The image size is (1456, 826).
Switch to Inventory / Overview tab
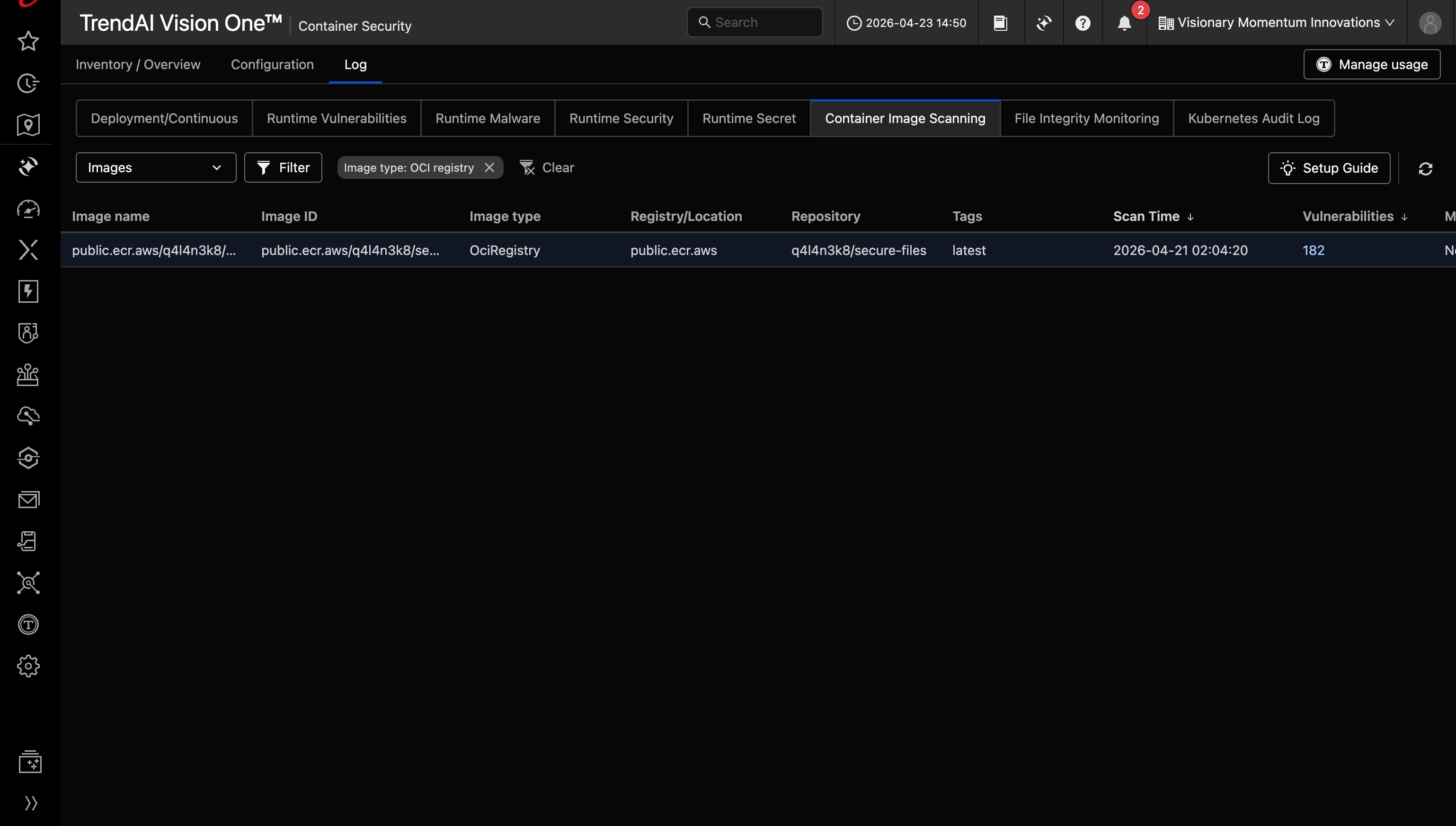(x=138, y=65)
